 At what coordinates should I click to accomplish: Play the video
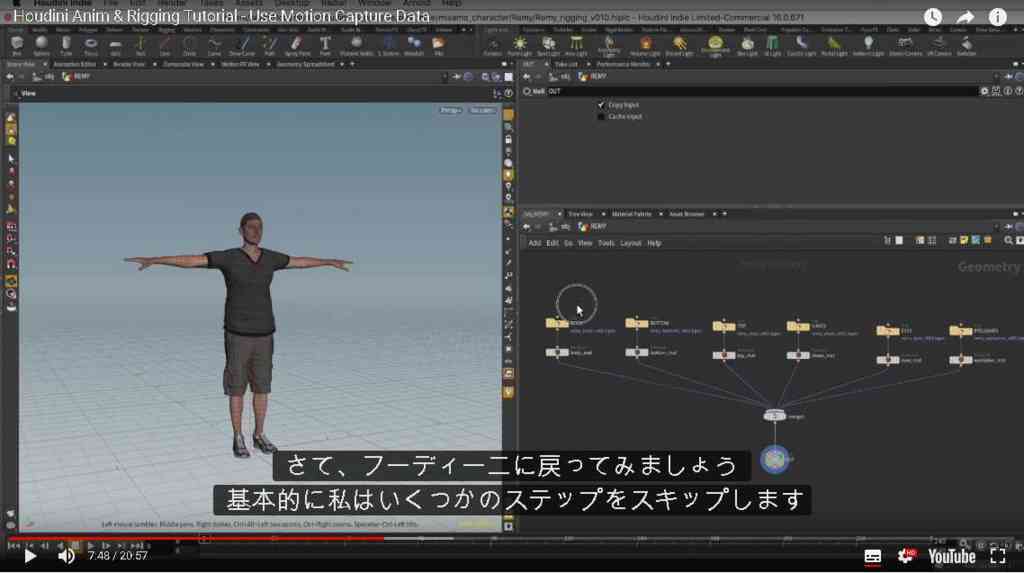coord(29,557)
